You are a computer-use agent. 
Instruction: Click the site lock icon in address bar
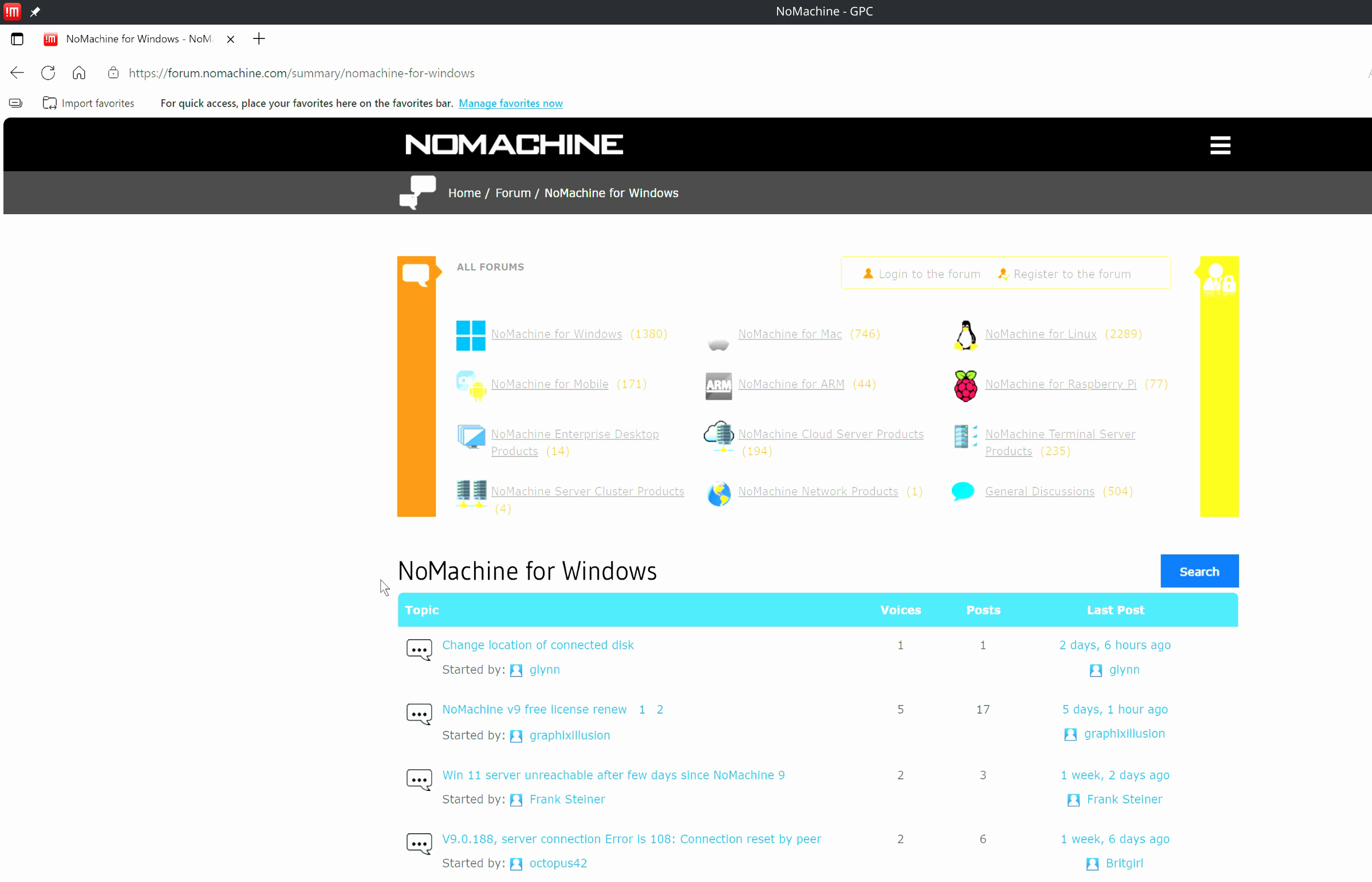(113, 73)
